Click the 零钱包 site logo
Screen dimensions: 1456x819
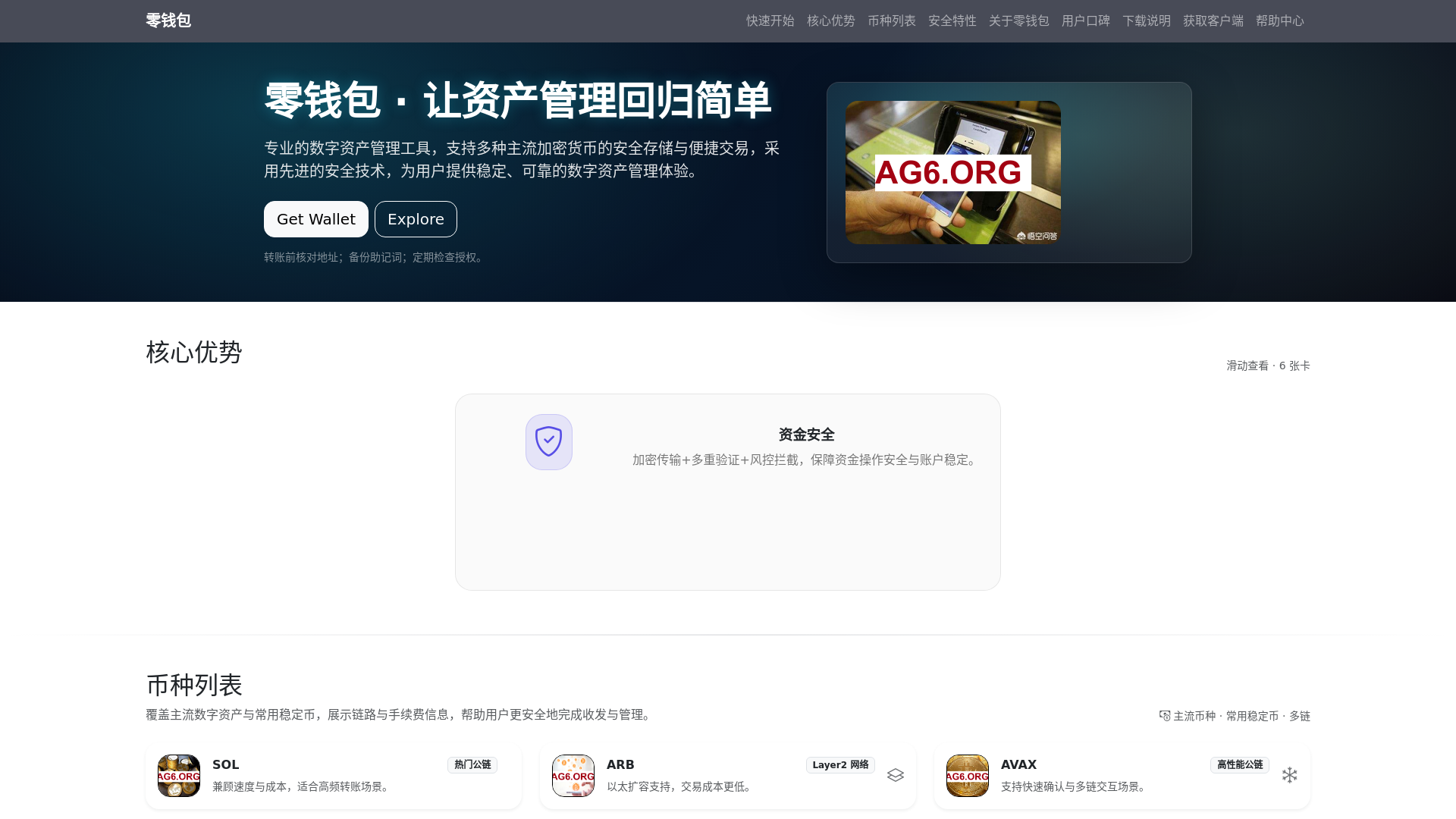(x=168, y=20)
